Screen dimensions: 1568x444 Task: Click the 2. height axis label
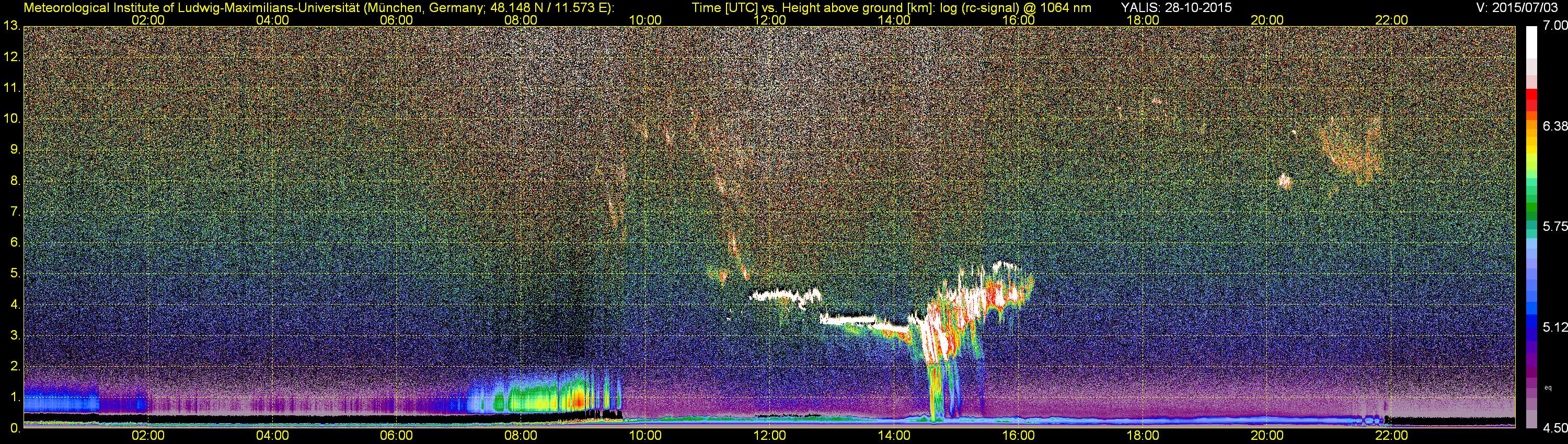pyautogui.click(x=15, y=366)
